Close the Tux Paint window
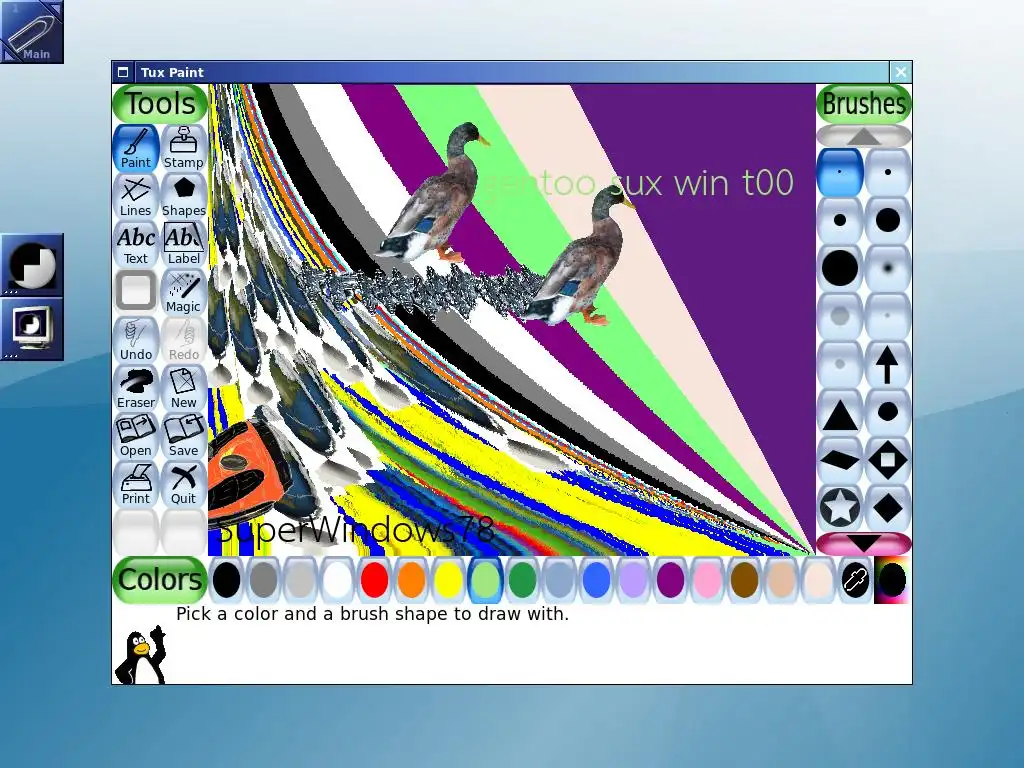The height and width of the screenshot is (768, 1024). [901, 72]
